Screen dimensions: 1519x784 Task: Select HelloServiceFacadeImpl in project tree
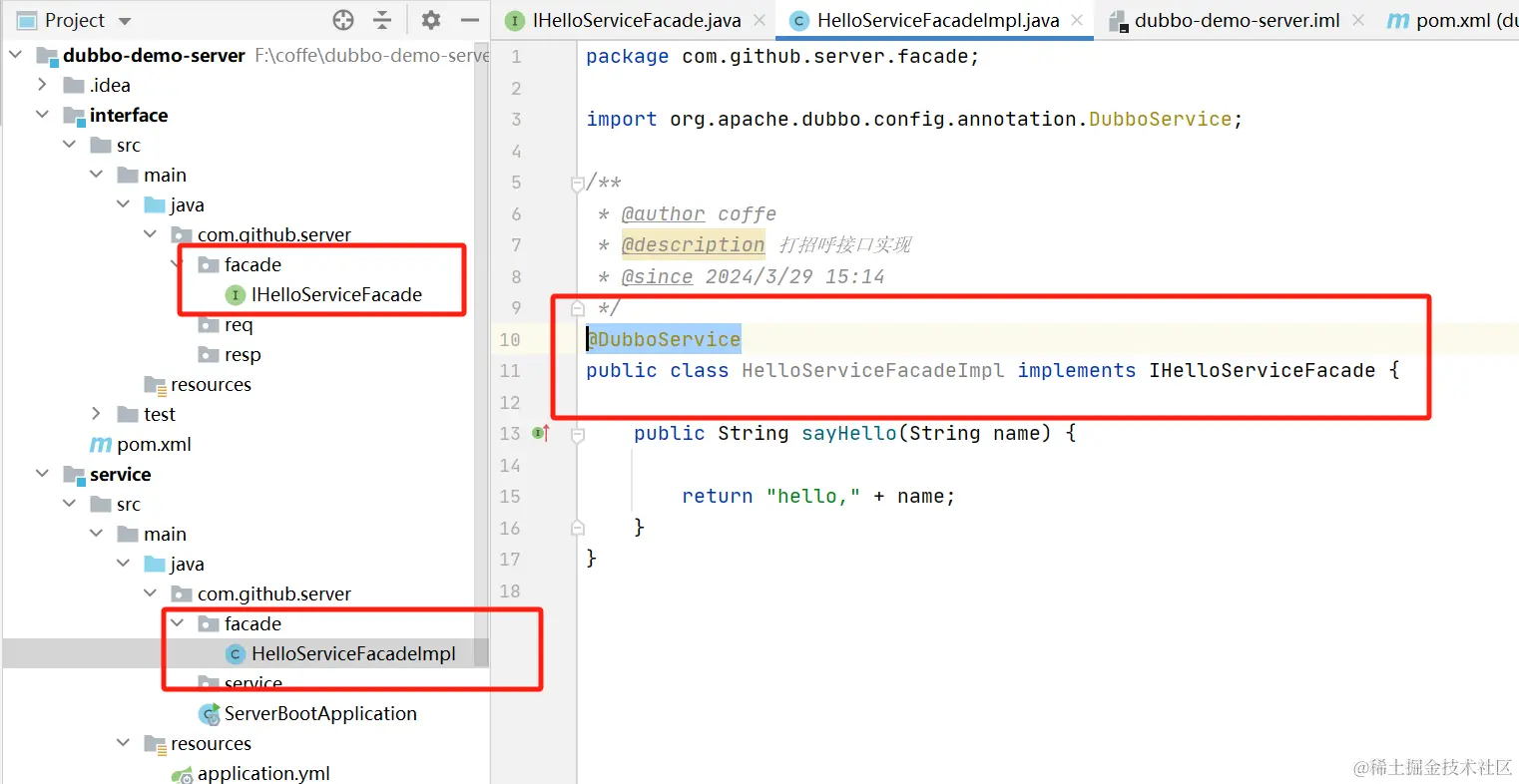pyautogui.click(x=353, y=653)
